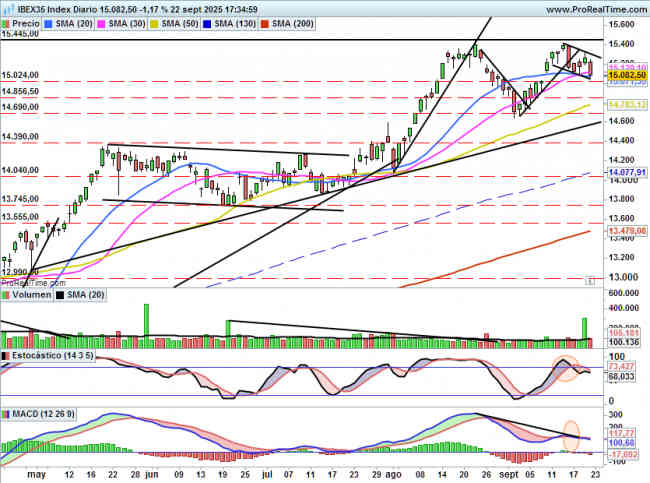Click the 14.600 price axis label
Image resolution: width=650 pixels, height=483 pixels.
[x=621, y=121]
